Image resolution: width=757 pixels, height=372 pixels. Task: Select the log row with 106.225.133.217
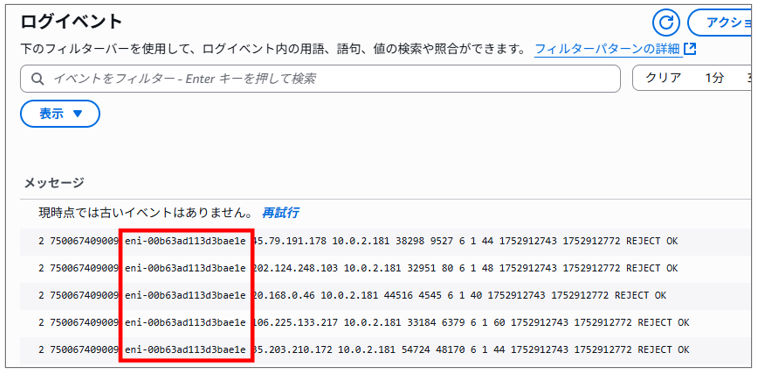pyautogui.click(x=386, y=322)
